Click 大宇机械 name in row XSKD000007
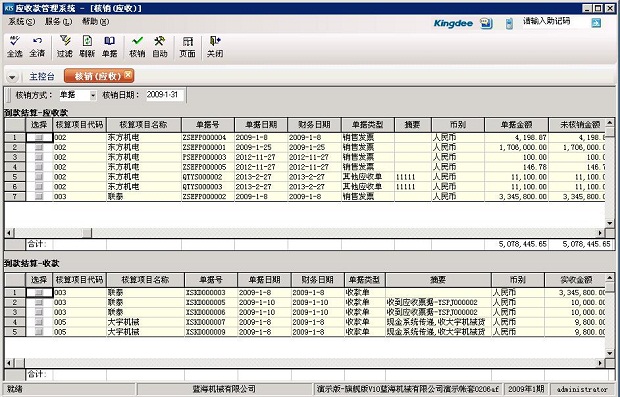 (x=145, y=322)
